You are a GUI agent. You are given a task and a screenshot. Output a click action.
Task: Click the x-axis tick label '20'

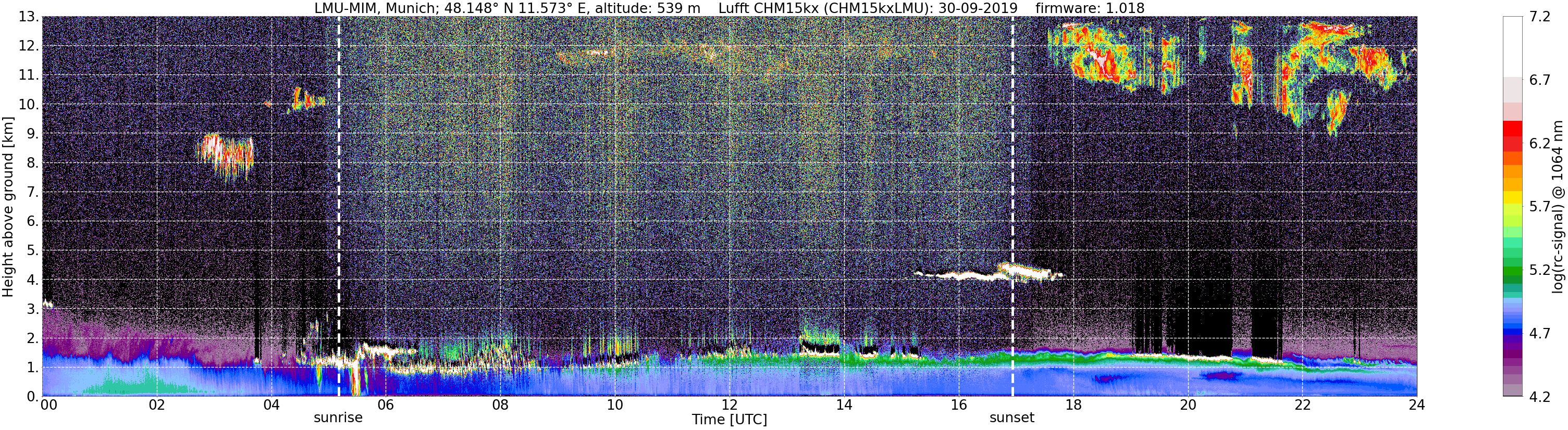(x=1188, y=405)
